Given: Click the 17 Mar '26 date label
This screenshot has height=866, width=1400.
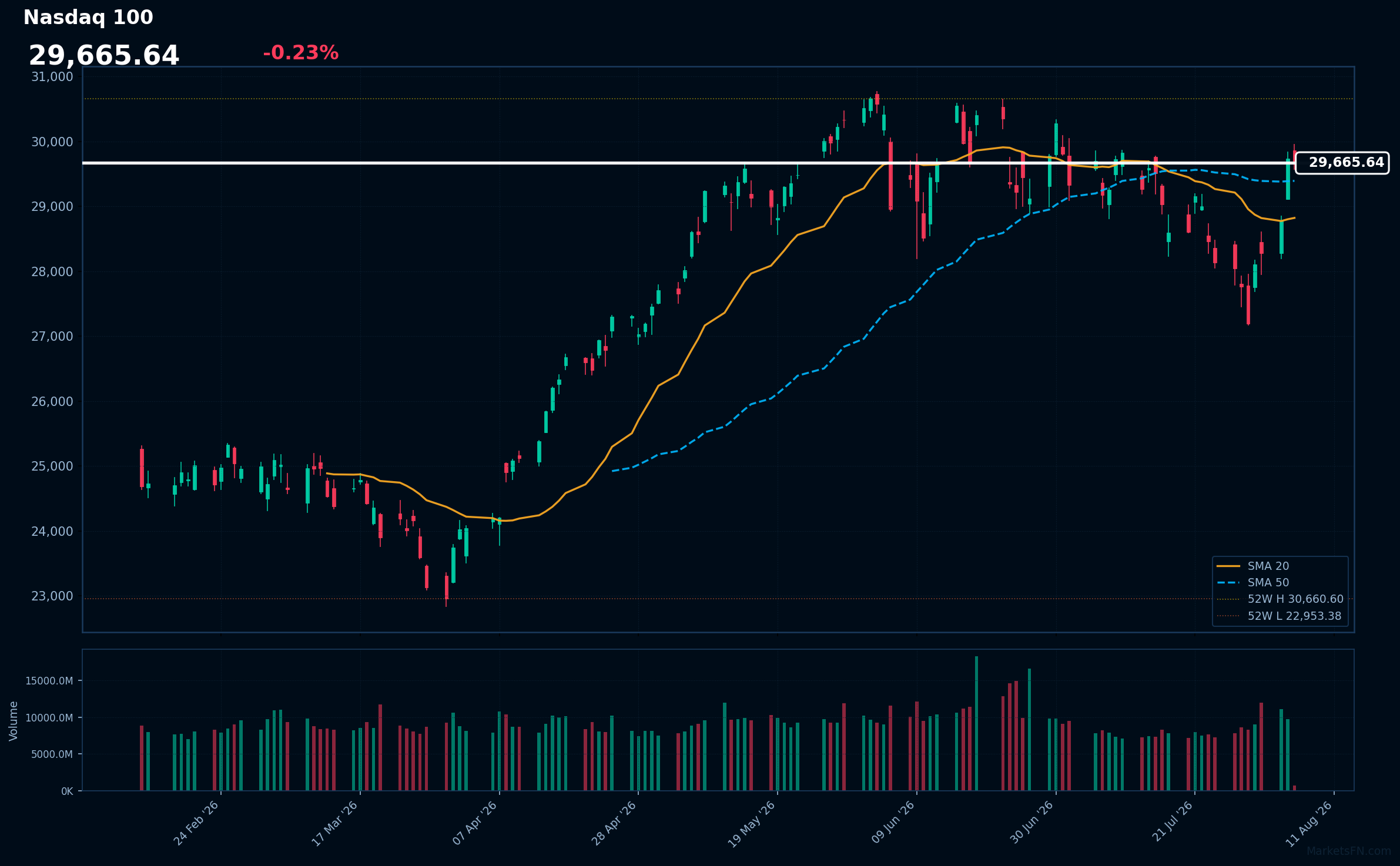Looking at the screenshot, I should coord(335,824).
